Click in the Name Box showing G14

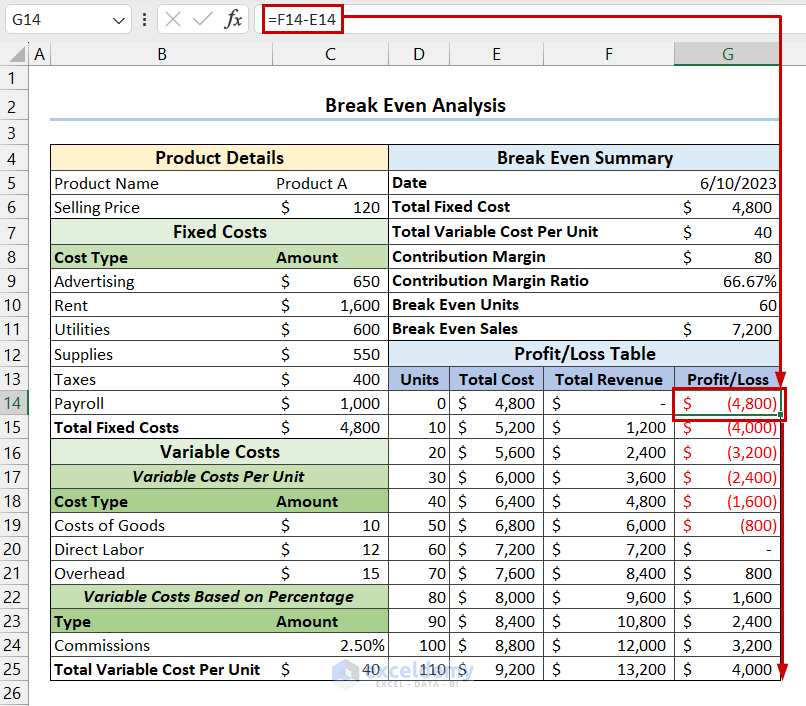point(55,20)
